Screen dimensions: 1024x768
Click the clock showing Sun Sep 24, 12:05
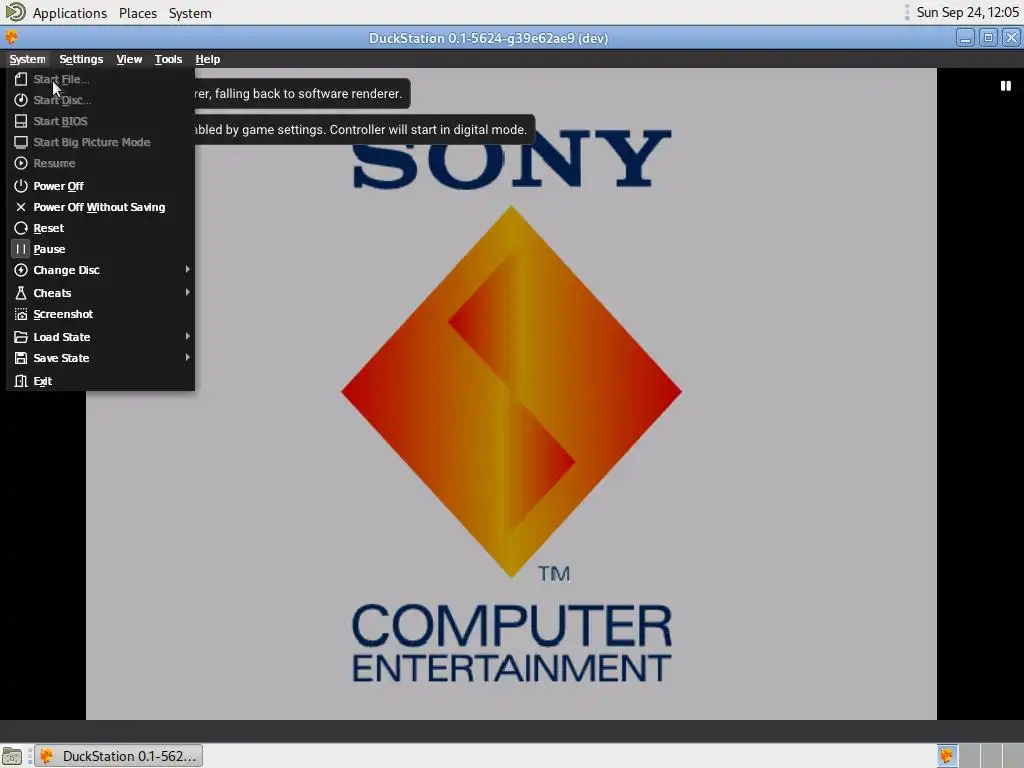[967, 12]
